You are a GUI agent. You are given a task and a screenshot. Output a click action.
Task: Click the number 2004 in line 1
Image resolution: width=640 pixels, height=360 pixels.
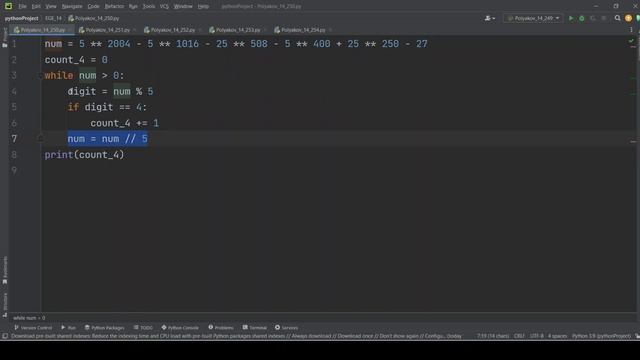click(x=119, y=44)
